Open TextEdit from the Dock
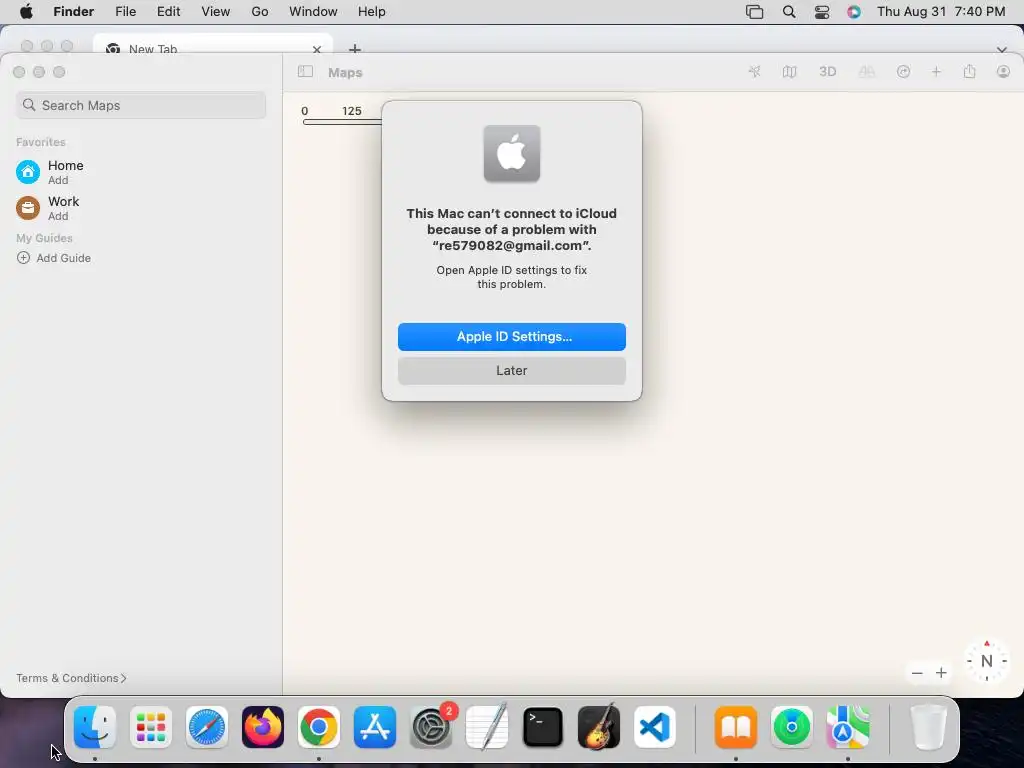The width and height of the screenshot is (1024, 768). tap(487, 727)
